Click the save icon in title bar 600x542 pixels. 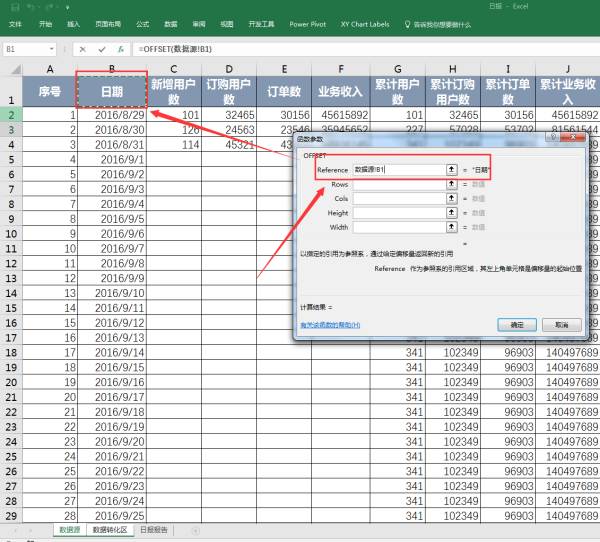15,7
